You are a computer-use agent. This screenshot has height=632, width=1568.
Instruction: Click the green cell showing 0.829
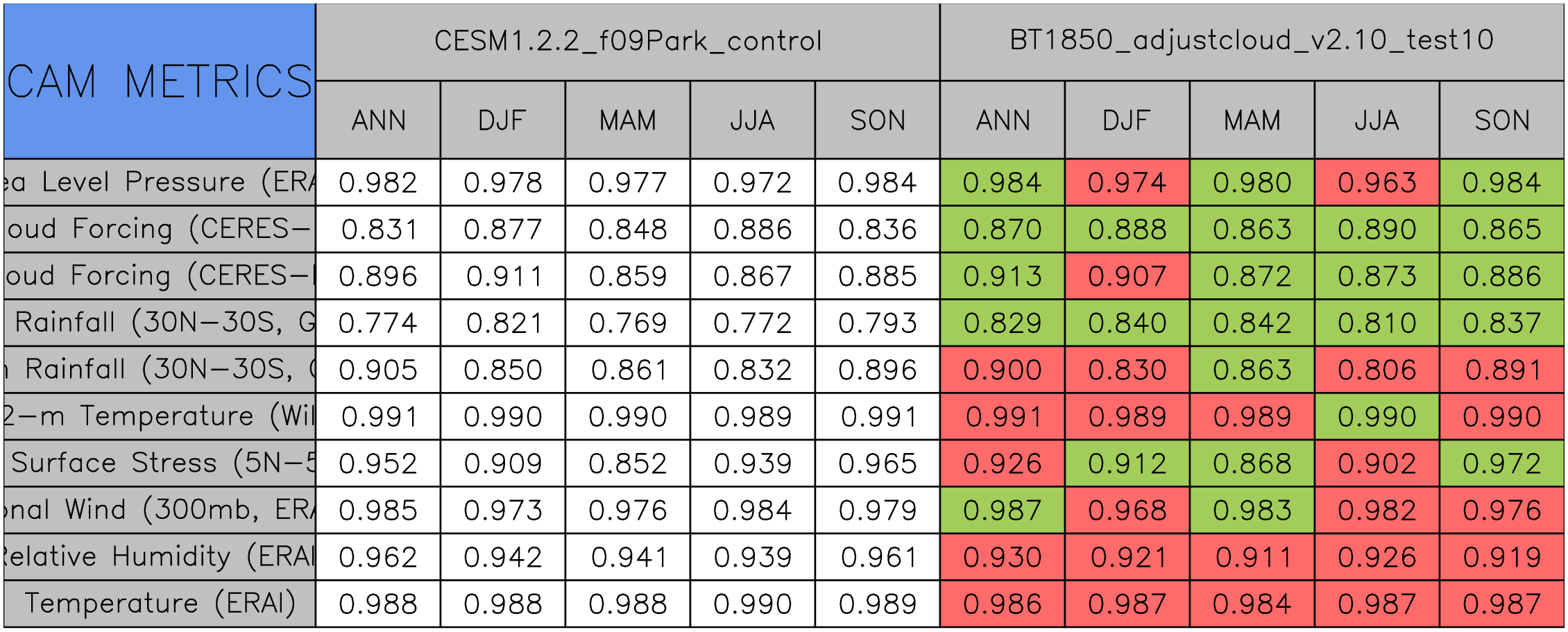click(1002, 323)
